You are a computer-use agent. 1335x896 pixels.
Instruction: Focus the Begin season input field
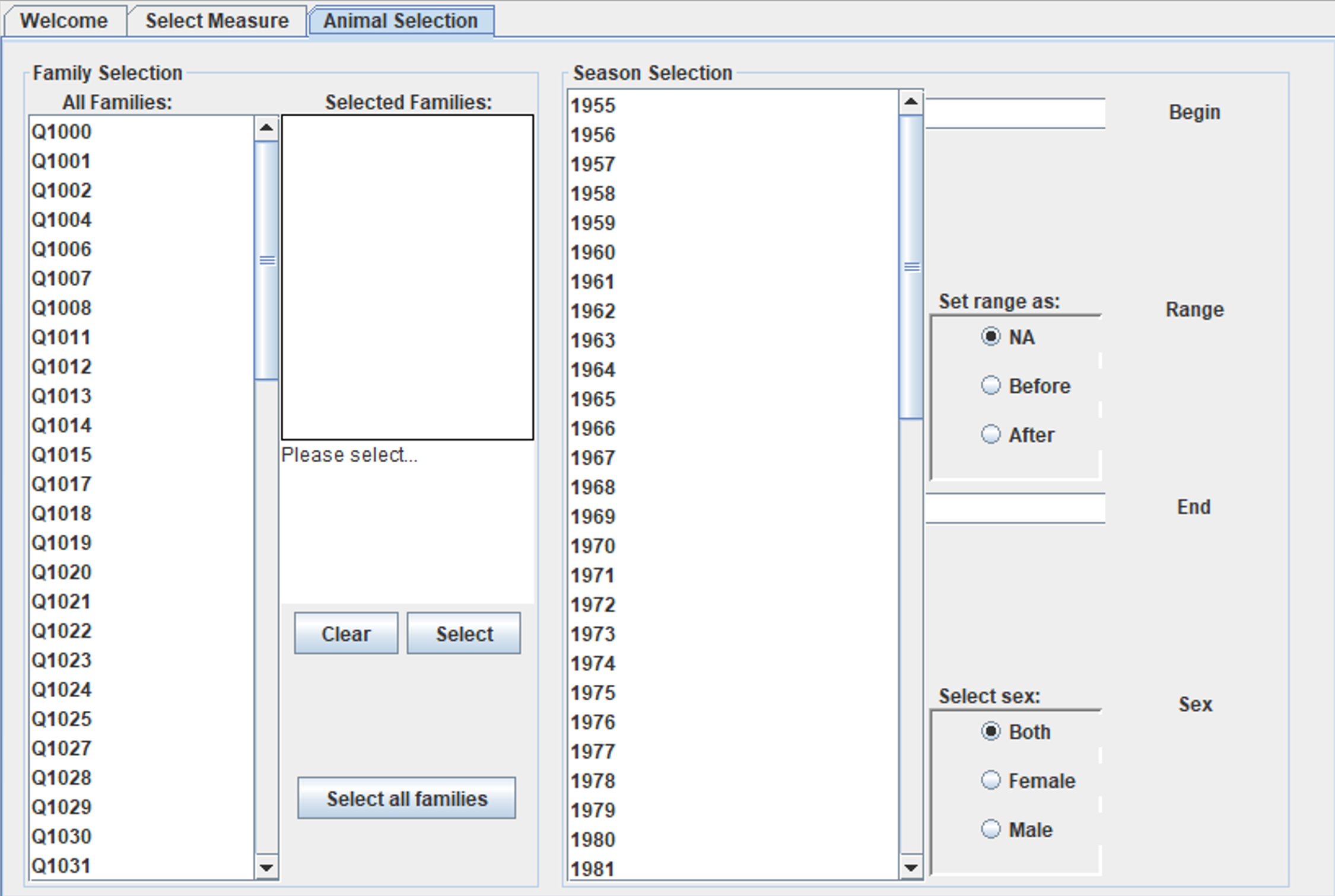[1015, 113]
